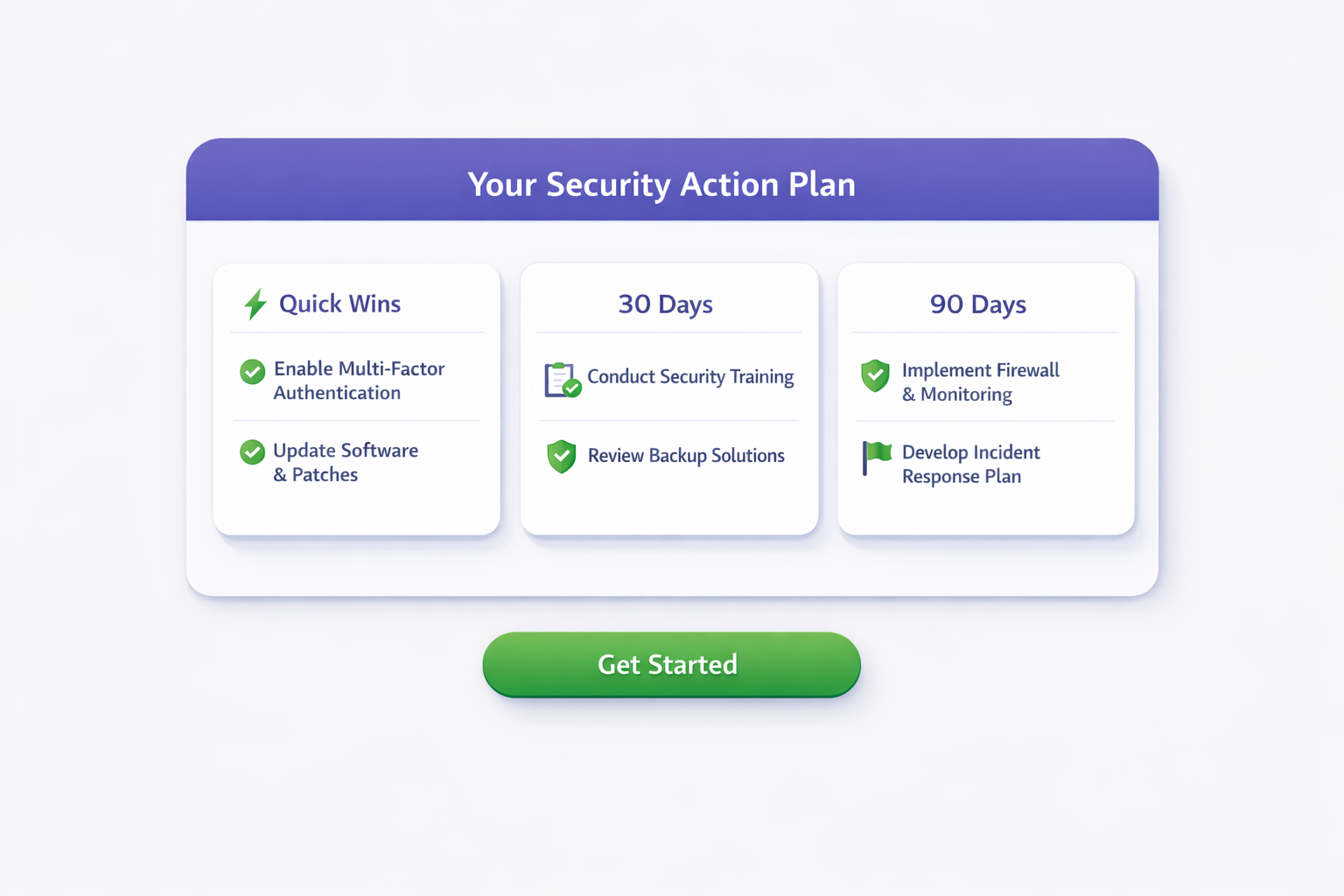Open the Implement Firewall & Monitoring item
Screen dimensions: 1344x896
980,382
